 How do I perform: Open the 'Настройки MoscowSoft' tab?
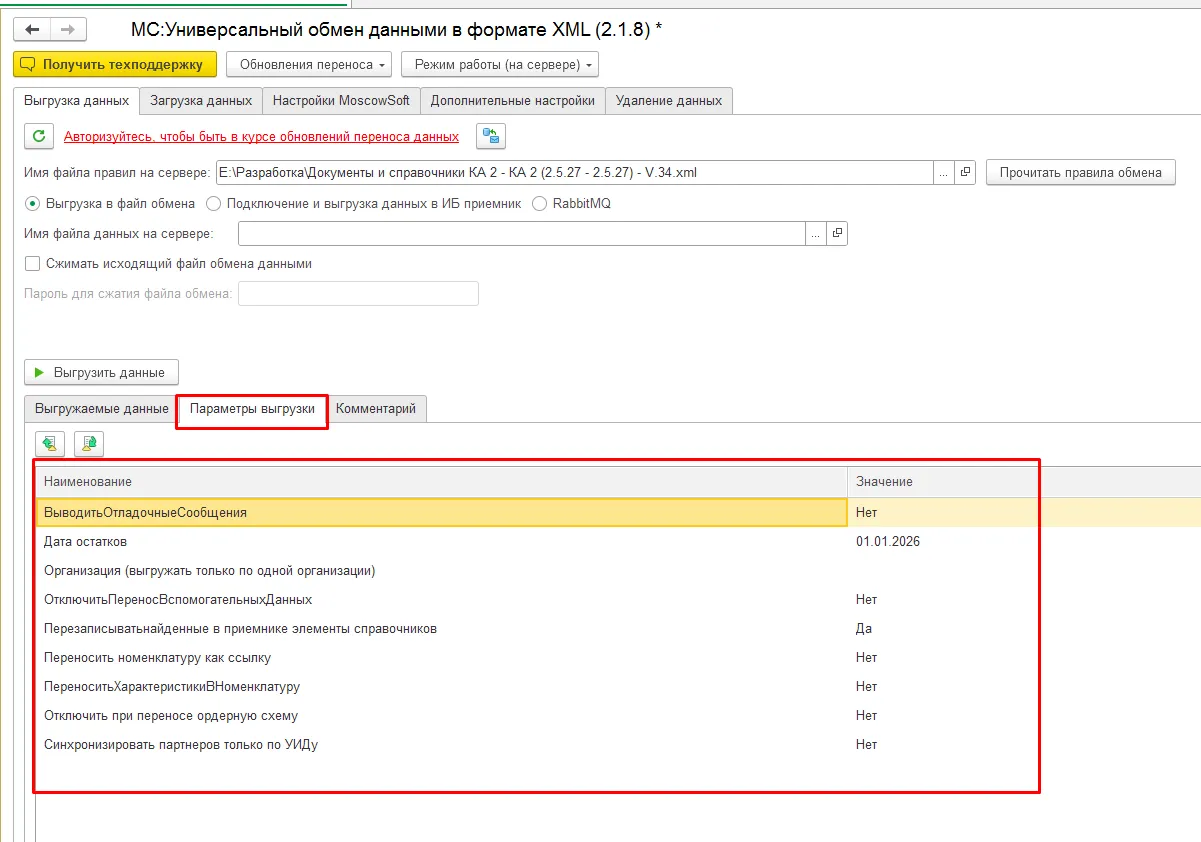(341, 100)
